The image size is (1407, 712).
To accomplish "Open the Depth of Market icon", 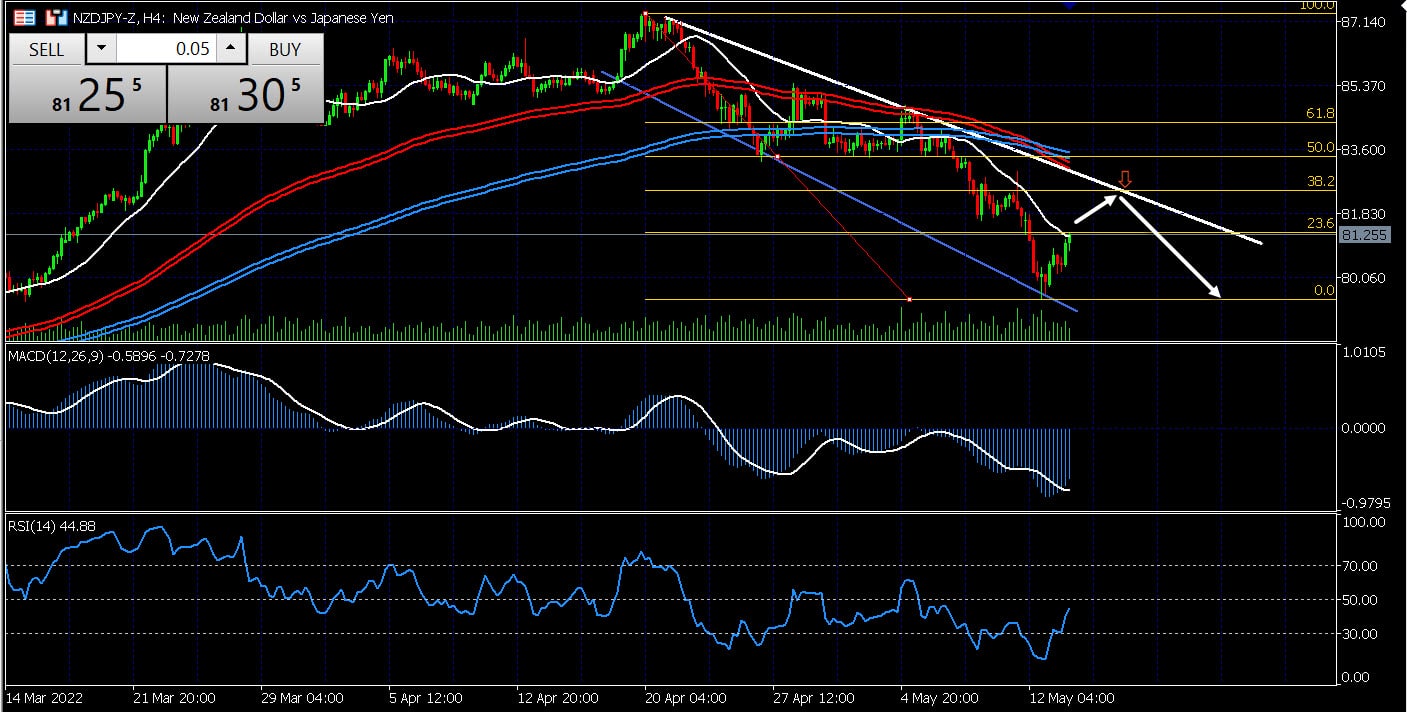I will click(54, 18).
